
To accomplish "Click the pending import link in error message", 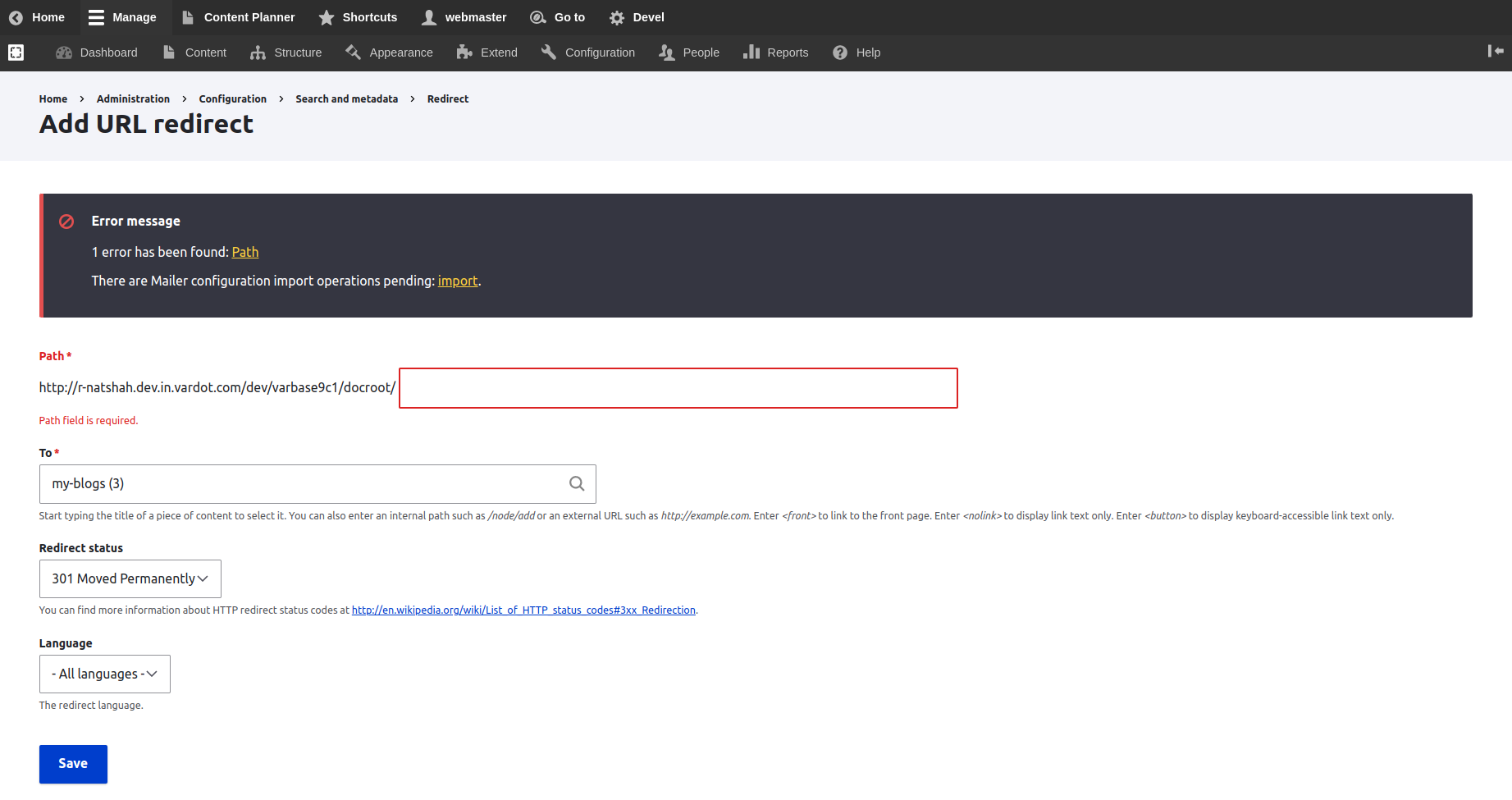I will 458,281.
